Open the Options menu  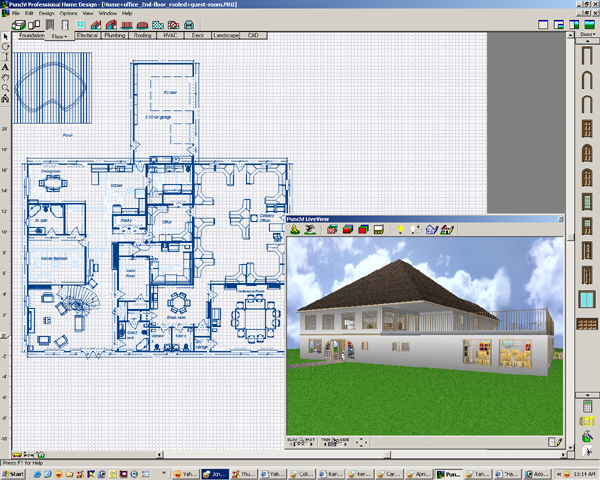point(68,13)
